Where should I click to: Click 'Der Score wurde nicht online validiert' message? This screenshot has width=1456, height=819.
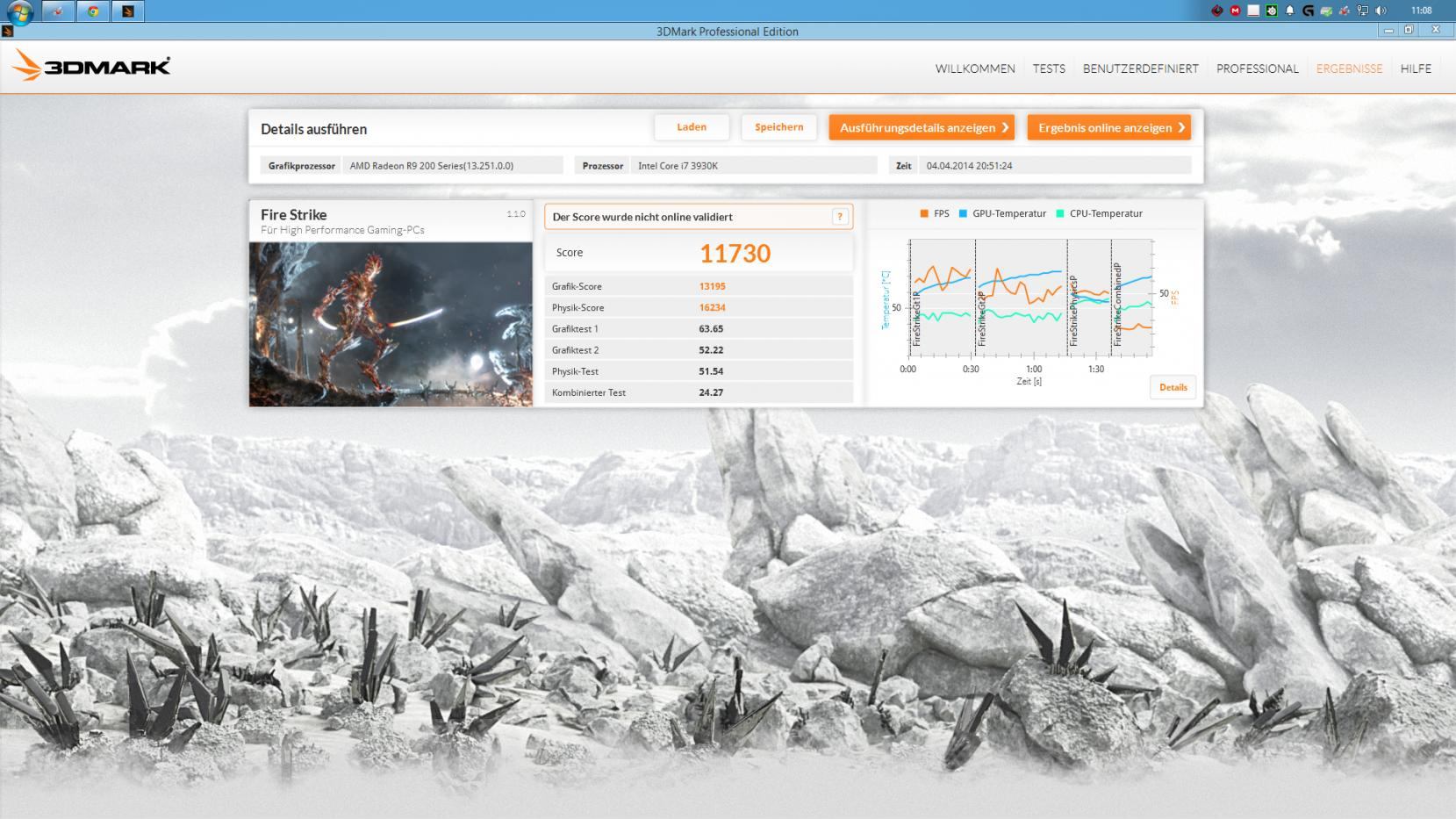click(x=642, y=217)
